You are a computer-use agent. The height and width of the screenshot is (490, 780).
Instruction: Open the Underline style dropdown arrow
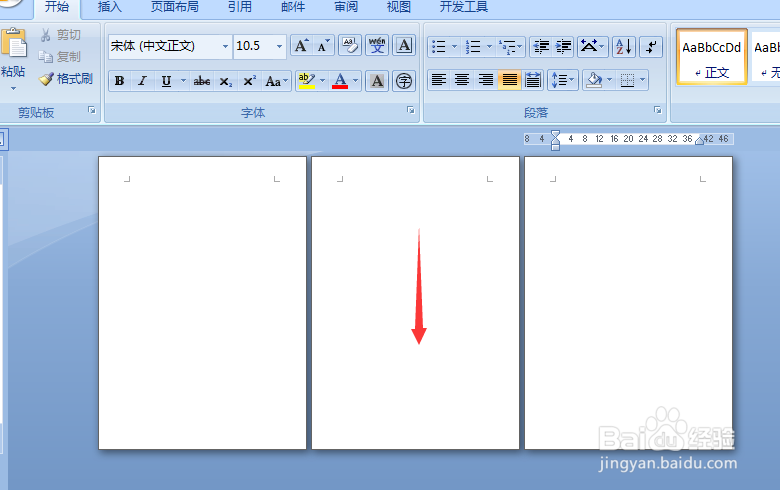coord(183,81)
